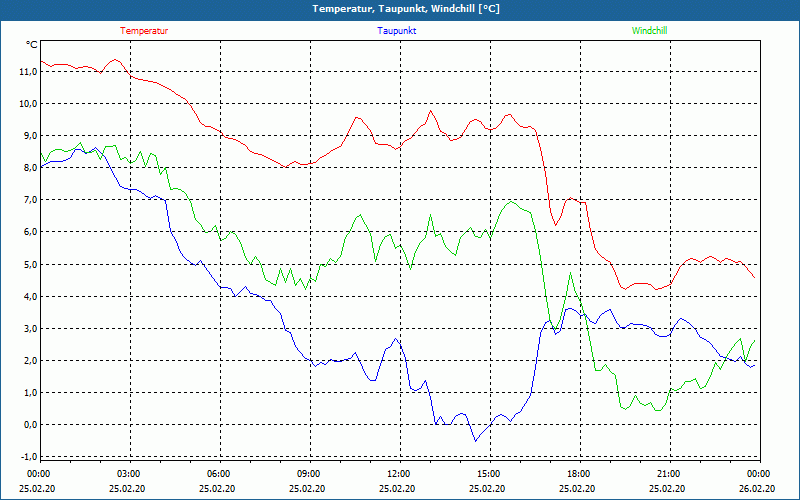
Task: Select the 3,0 y-axis value
Action: point(30,329)
